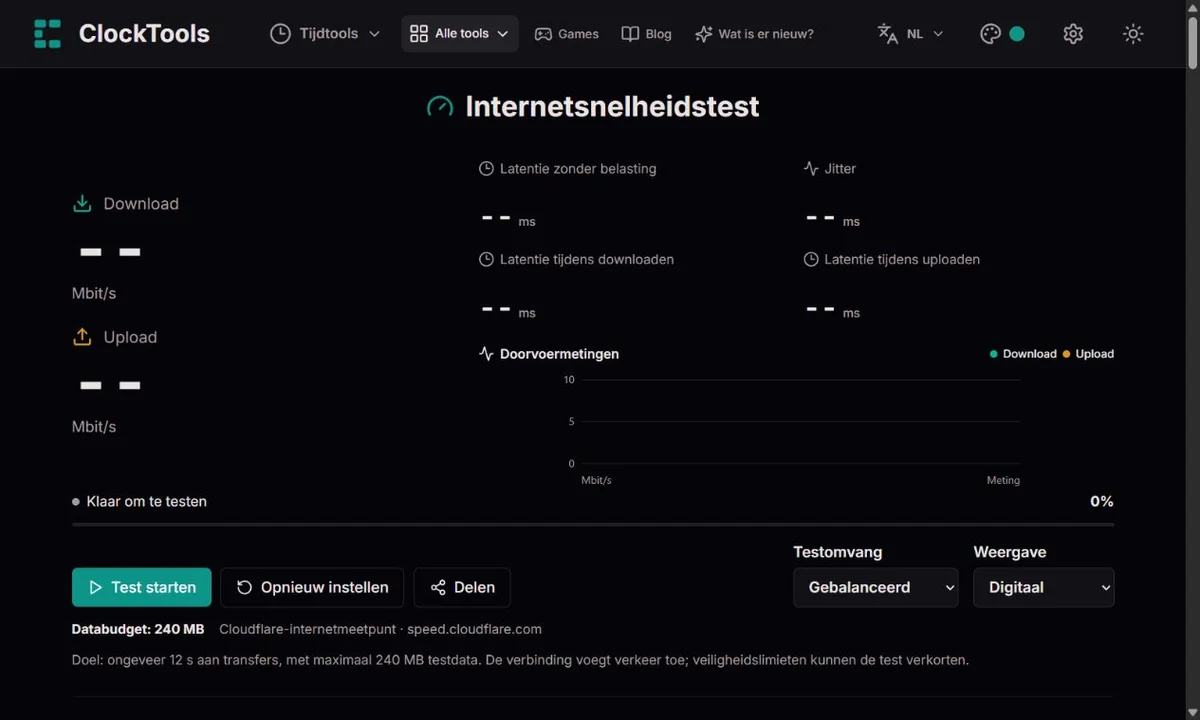Click the Jitter label

click(x=840, y=169)
